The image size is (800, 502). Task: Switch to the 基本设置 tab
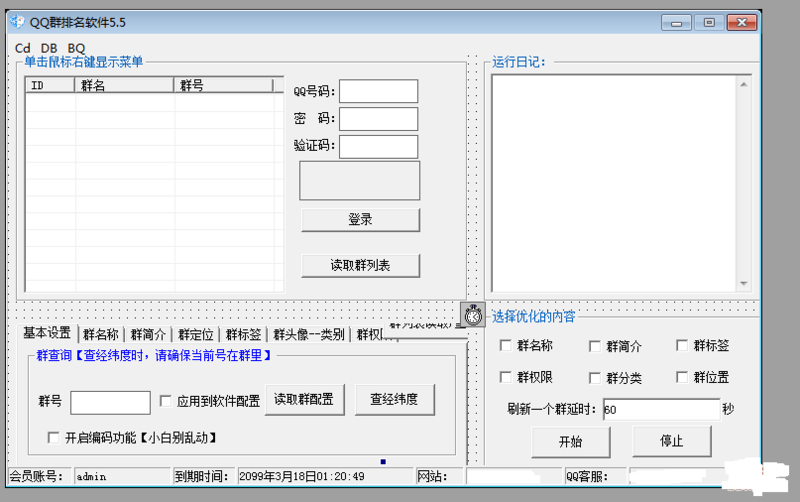click(x=46, y=333)
